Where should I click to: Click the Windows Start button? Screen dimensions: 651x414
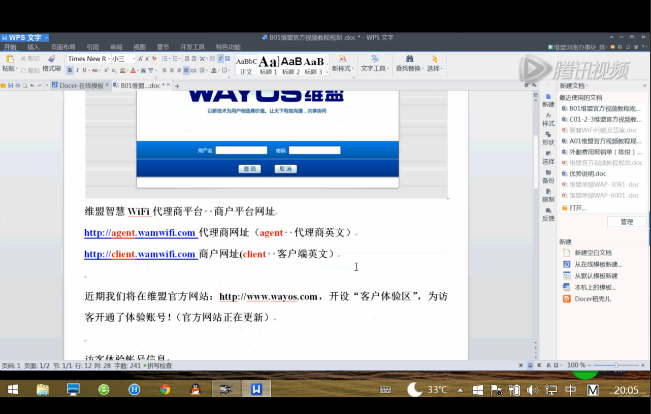pyautogui.click(x=13, y=389)
